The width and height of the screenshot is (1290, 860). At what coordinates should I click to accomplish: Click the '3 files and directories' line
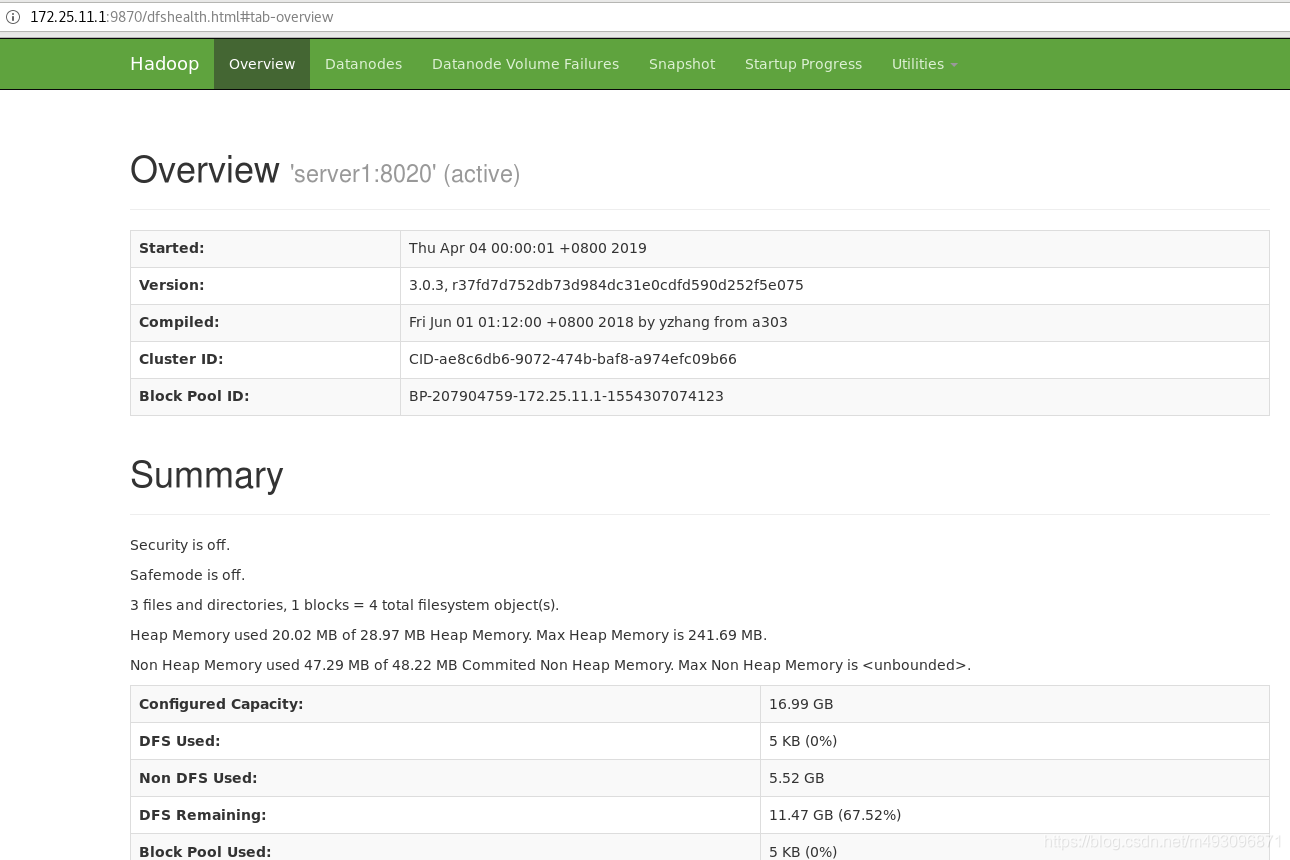pos(345,605)
